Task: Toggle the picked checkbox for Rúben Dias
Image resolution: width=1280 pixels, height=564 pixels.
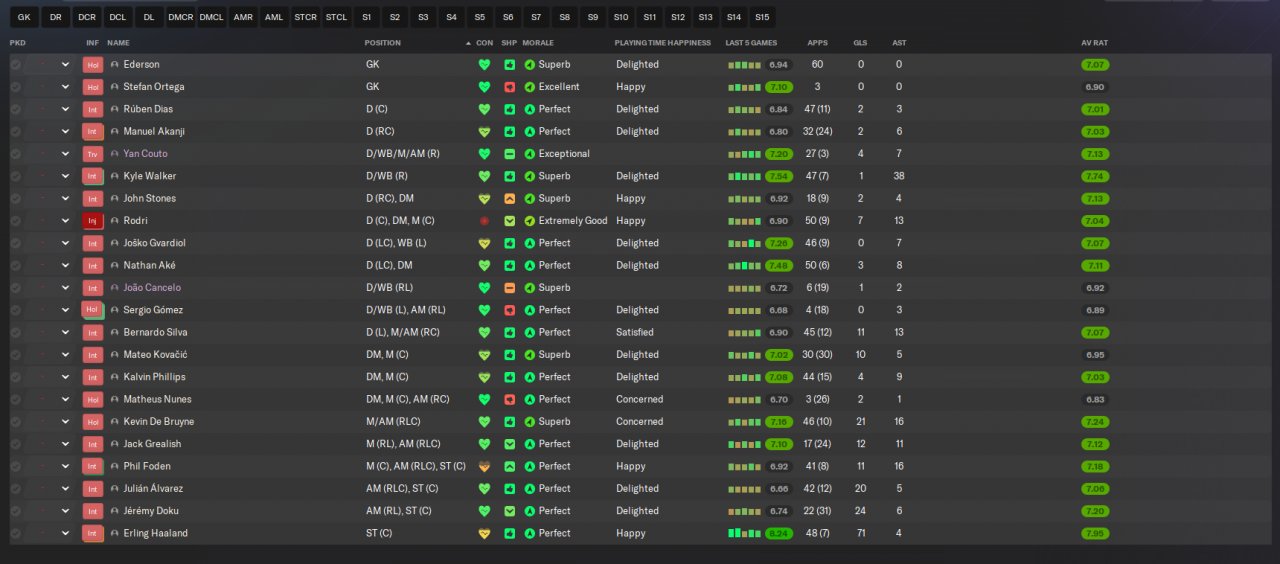Action: coord(16,110)
